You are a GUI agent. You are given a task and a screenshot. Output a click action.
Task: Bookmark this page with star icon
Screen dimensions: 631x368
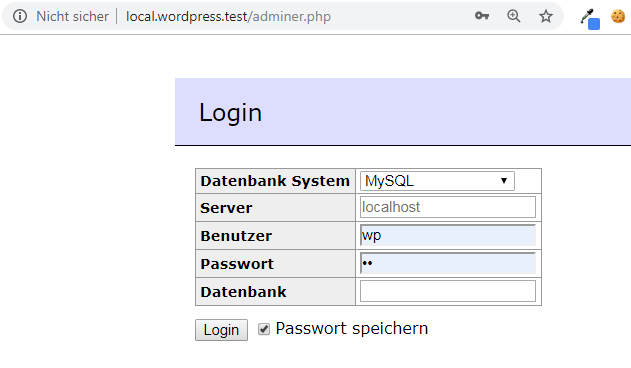tap(546, 16)
